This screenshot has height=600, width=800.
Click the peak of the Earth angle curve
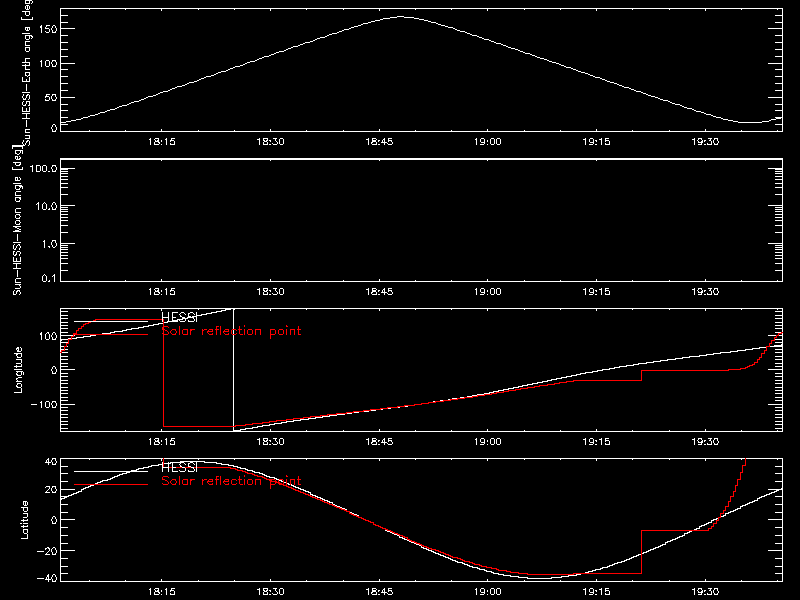tap(400, 17)
